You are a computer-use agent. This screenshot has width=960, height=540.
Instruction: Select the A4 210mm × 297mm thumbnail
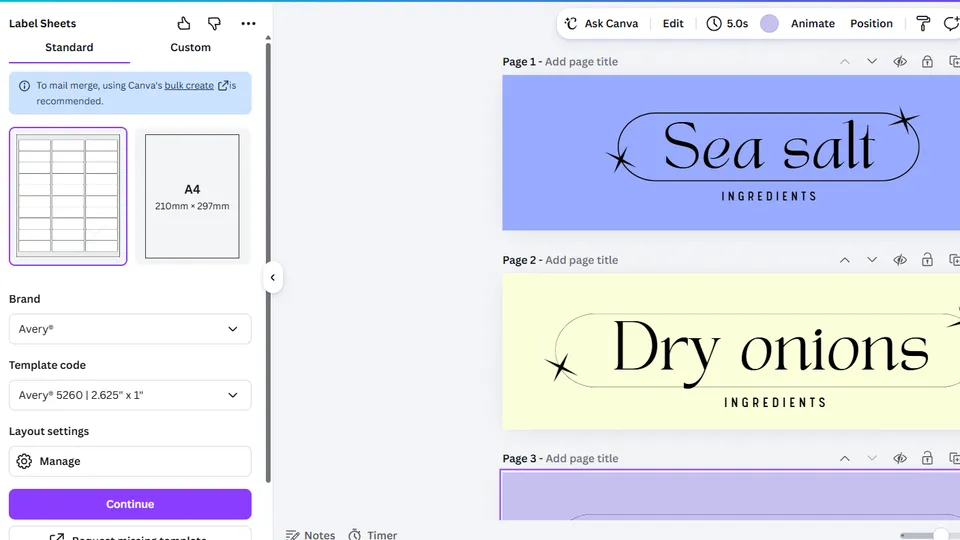[192, 196]
